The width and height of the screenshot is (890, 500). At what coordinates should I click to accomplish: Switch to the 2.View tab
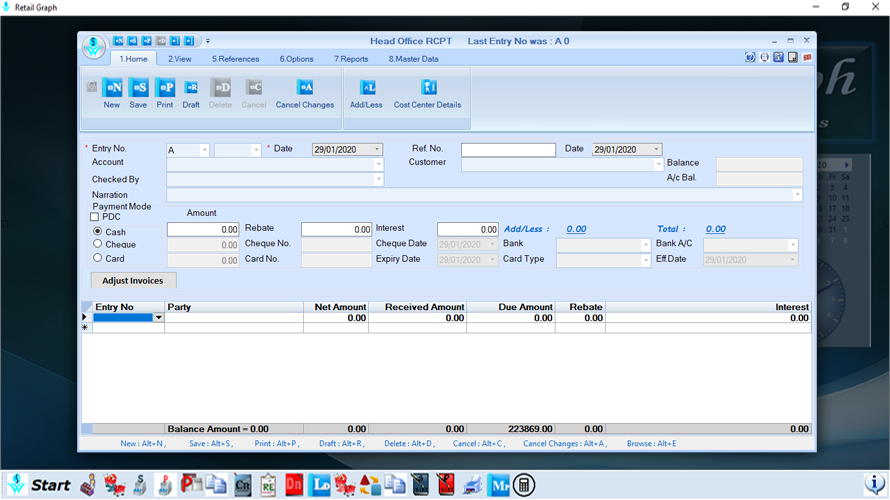[x=179, y=58]
